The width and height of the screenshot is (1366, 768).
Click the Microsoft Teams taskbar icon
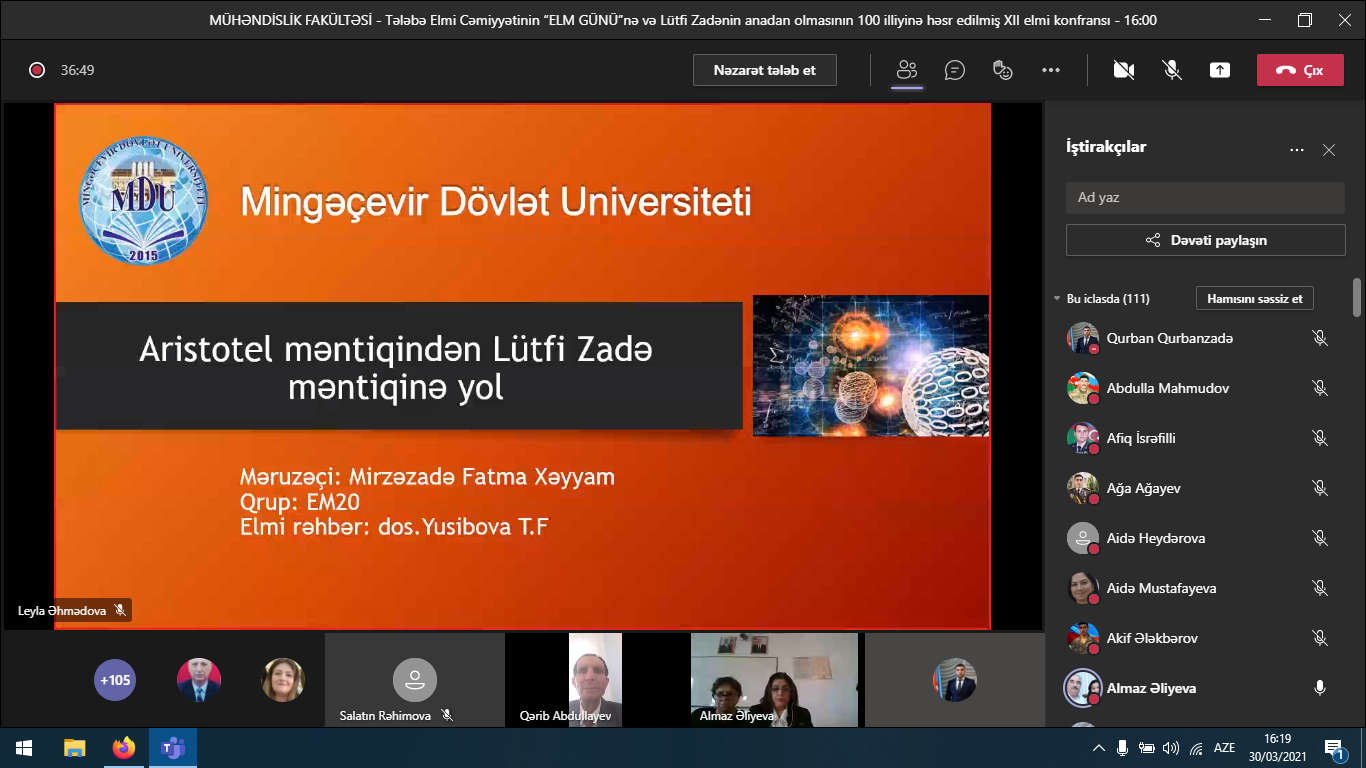point(173,748)
